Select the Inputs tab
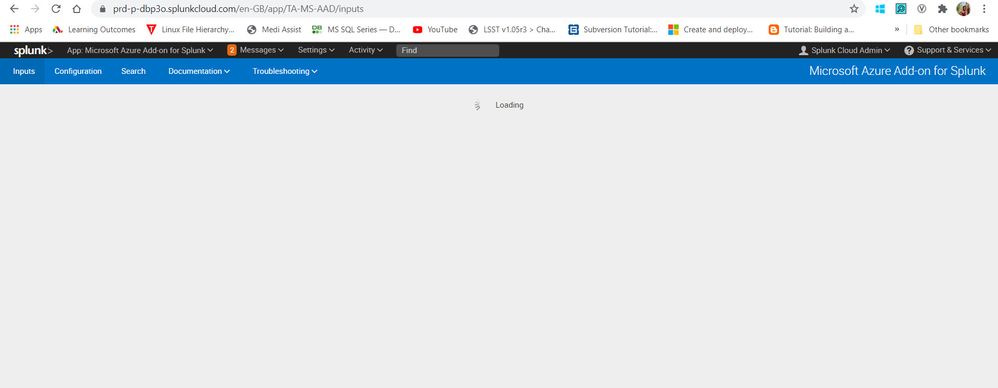This screenshot has width=998, height=388. point(24,71)
